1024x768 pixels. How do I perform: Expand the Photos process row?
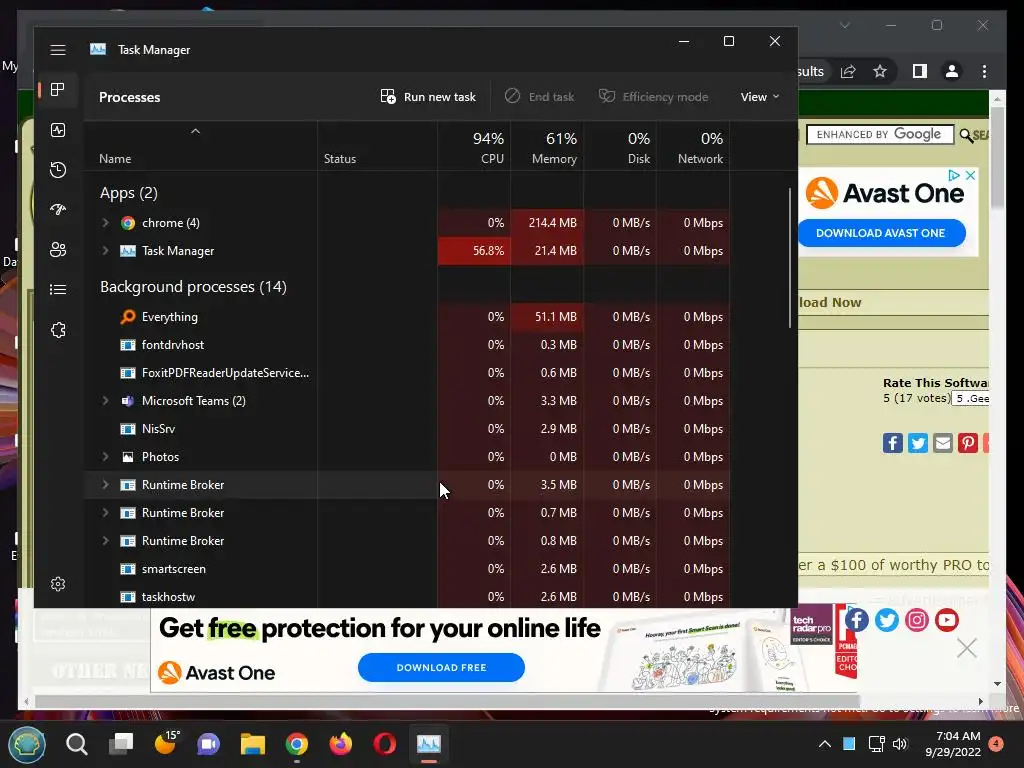point(105,456)
